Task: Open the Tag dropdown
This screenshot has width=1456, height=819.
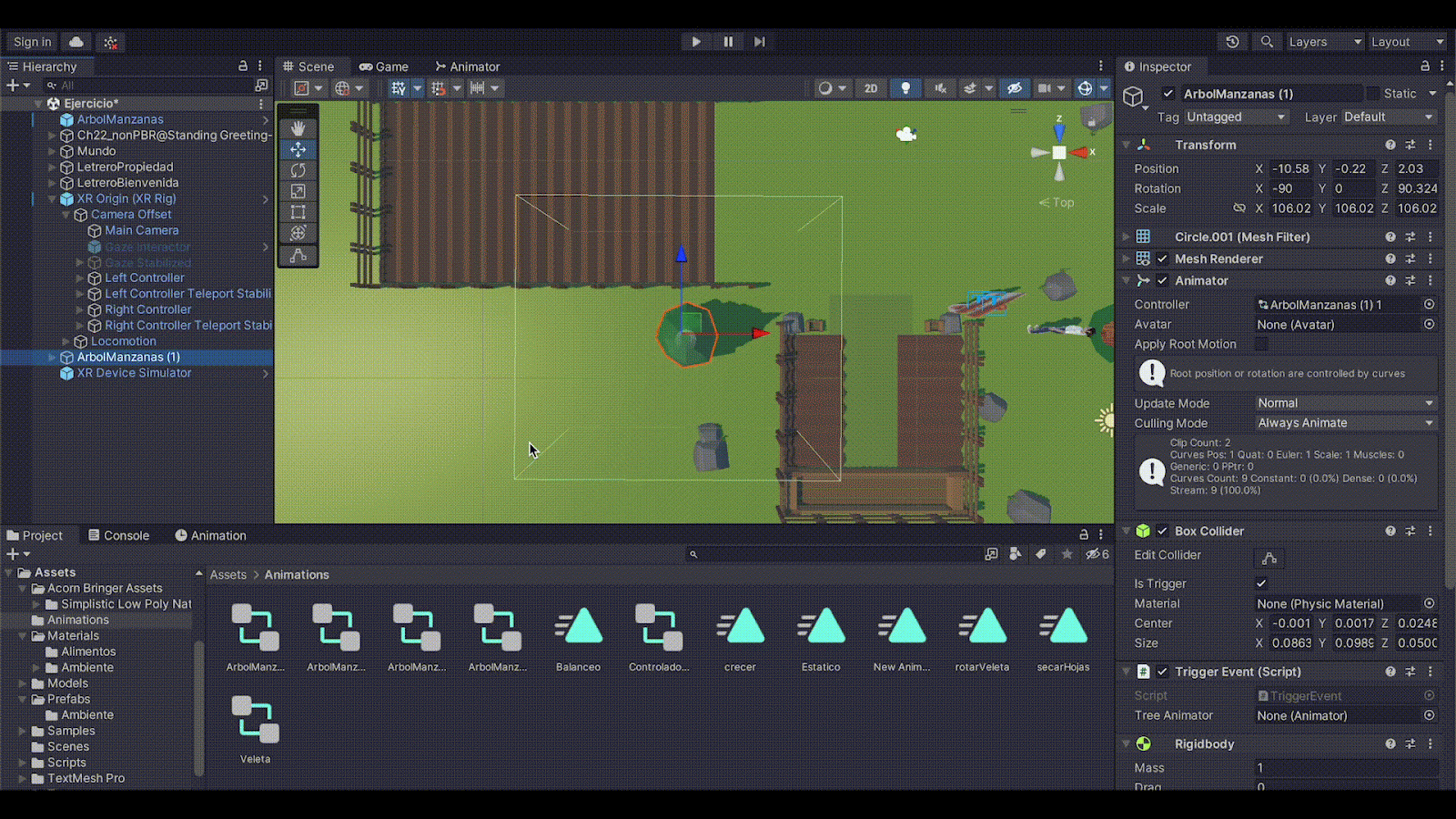Action: (x=1236, y=117)
